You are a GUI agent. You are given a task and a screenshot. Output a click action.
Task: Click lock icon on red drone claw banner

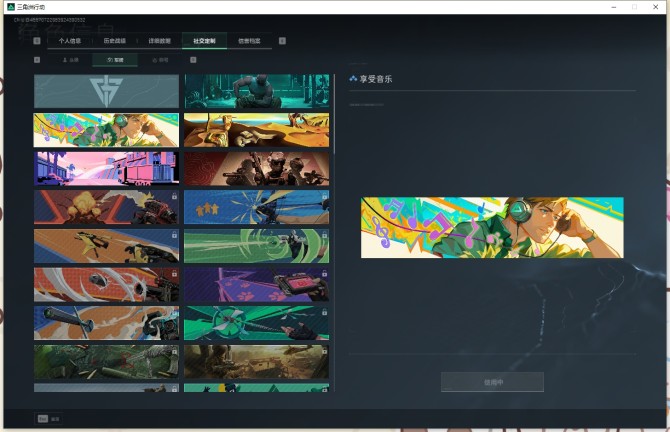174,273
